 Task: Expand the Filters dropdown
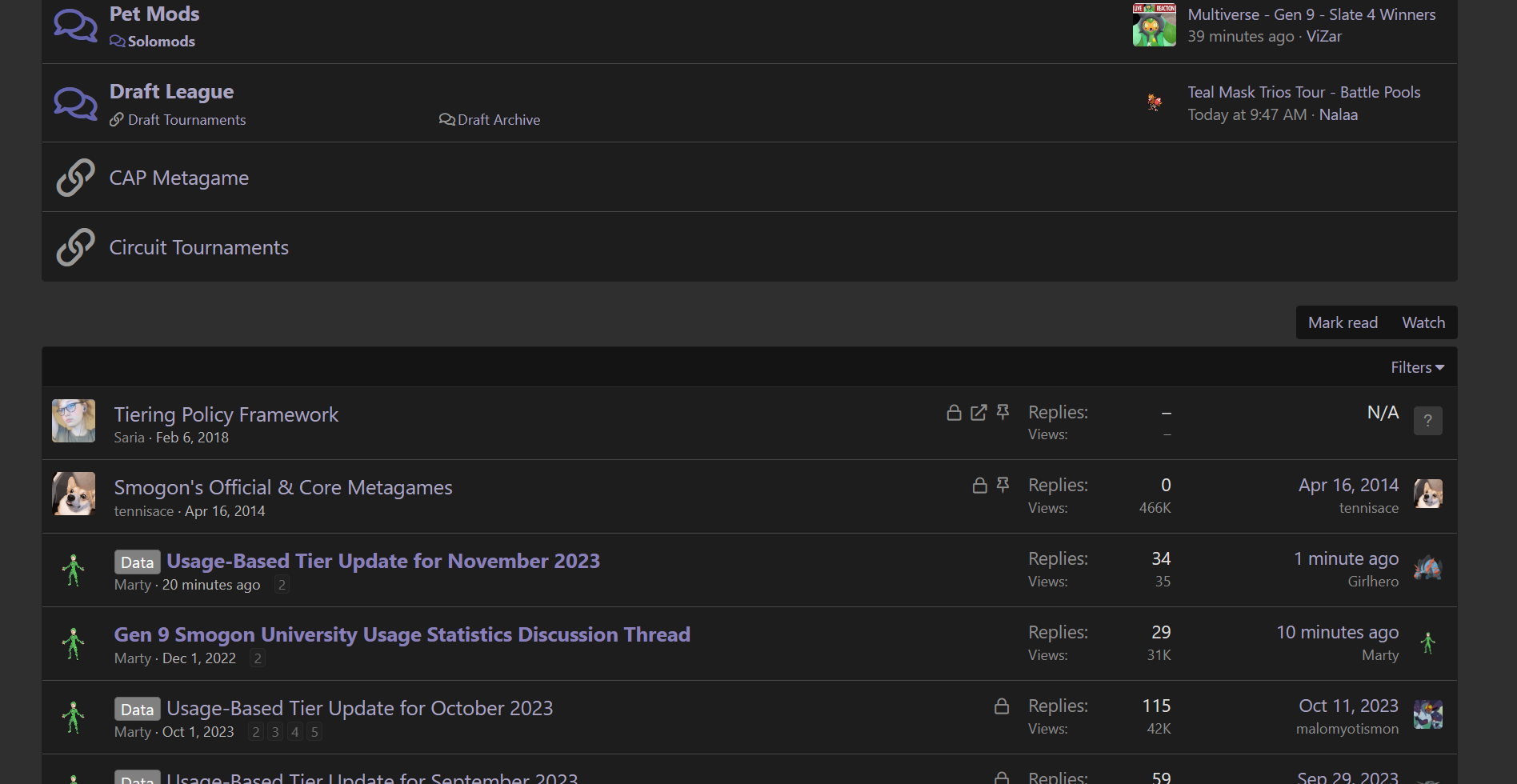pyautogui.click(x=1417, y=367)
